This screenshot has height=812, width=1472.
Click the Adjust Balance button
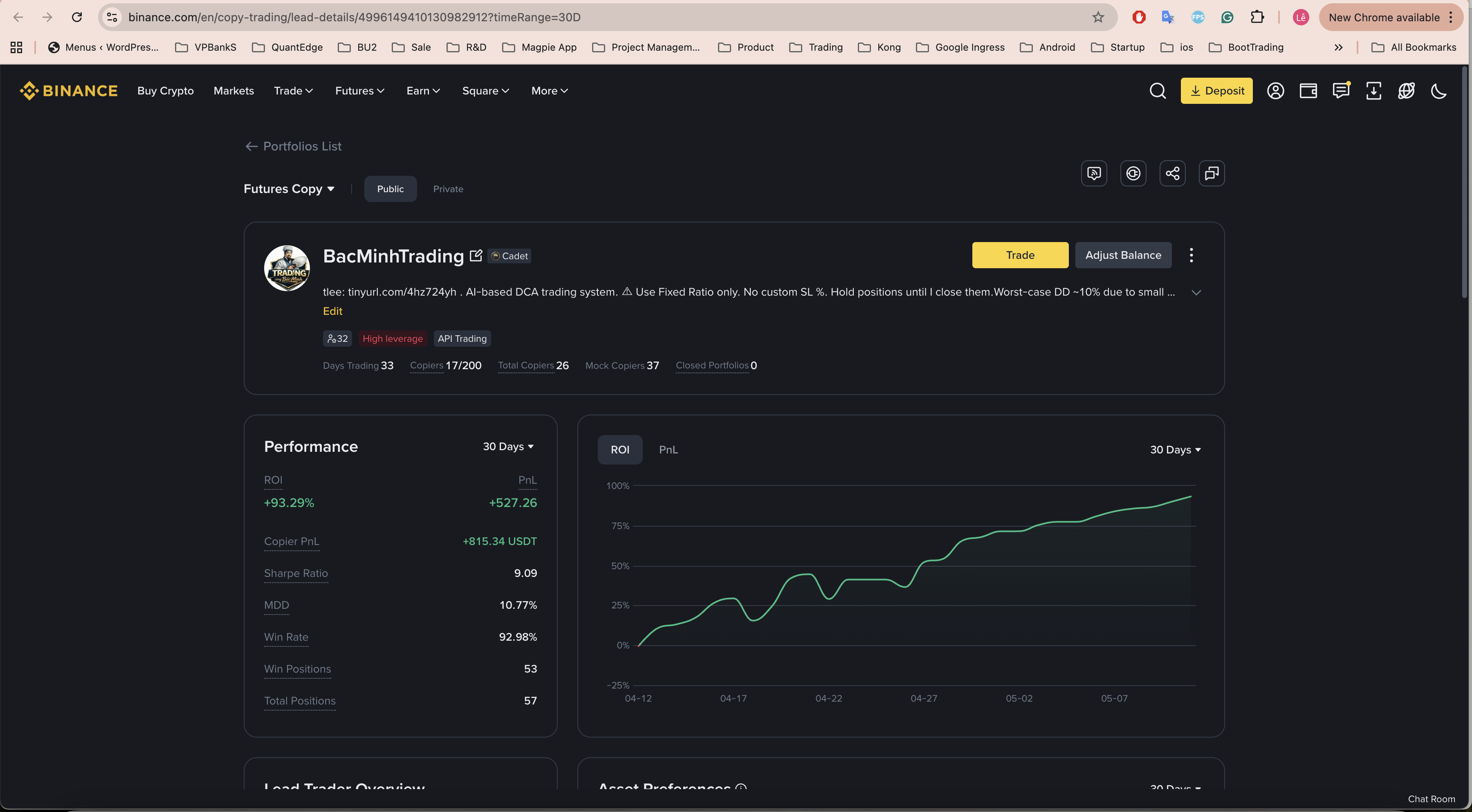(x=1123, y=255)
